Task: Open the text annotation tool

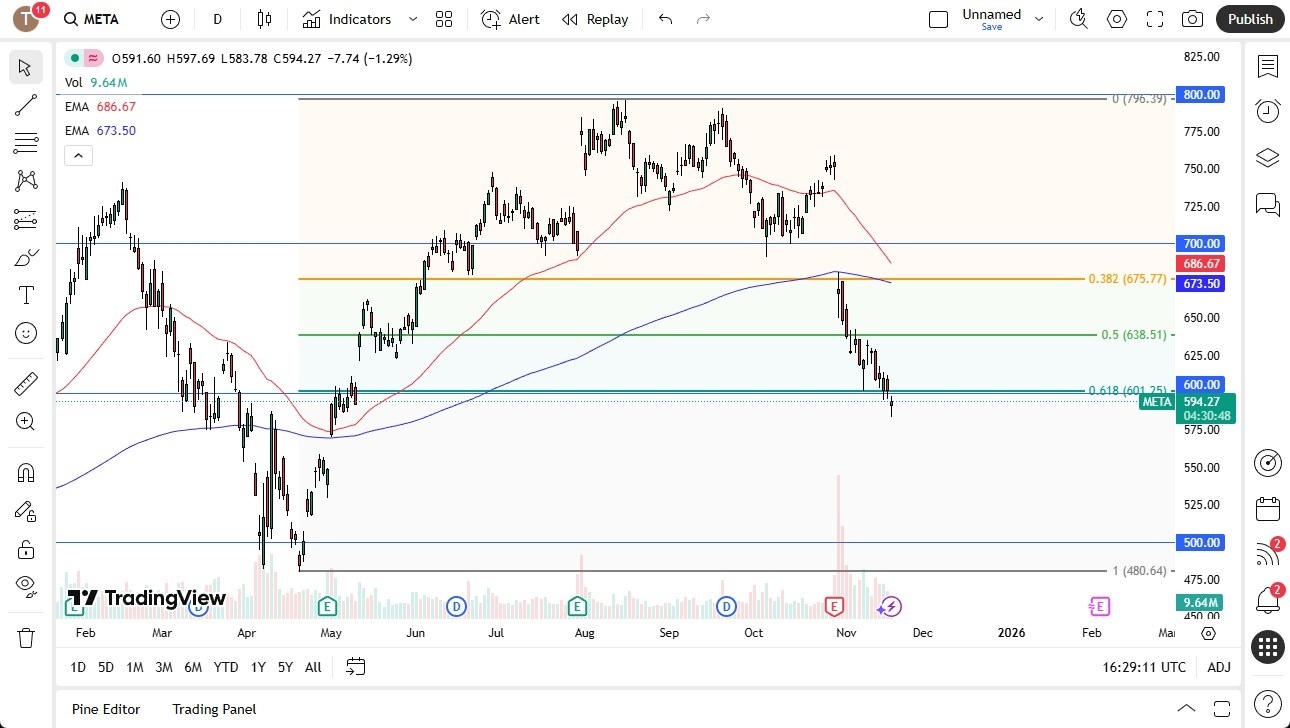Action: (25, 294)
